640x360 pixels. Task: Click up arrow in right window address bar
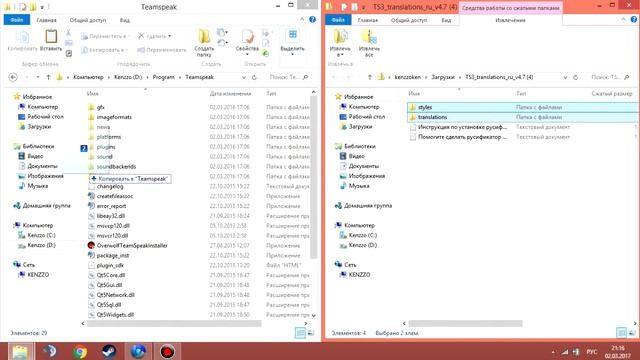[x=369, y=77]
